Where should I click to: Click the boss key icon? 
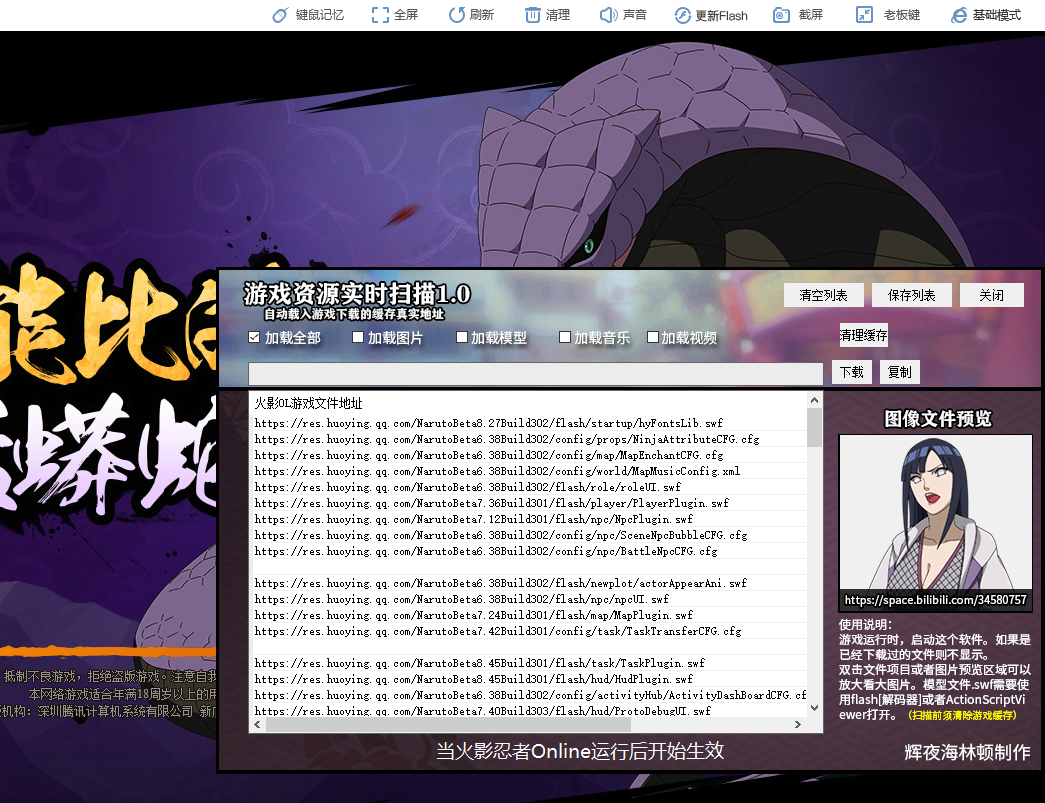(864, 15)
